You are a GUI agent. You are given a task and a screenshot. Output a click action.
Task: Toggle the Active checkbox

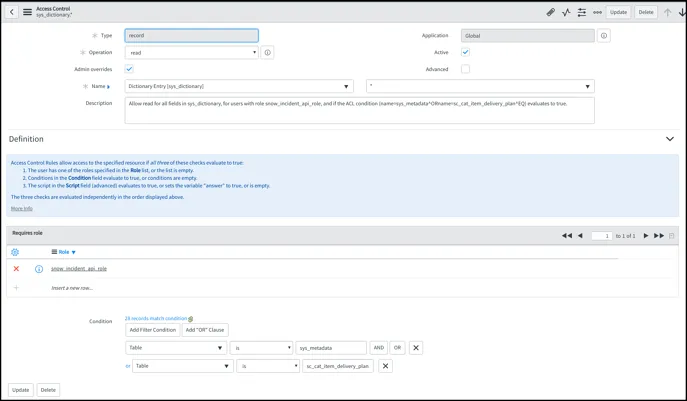[x=465, y=52]
